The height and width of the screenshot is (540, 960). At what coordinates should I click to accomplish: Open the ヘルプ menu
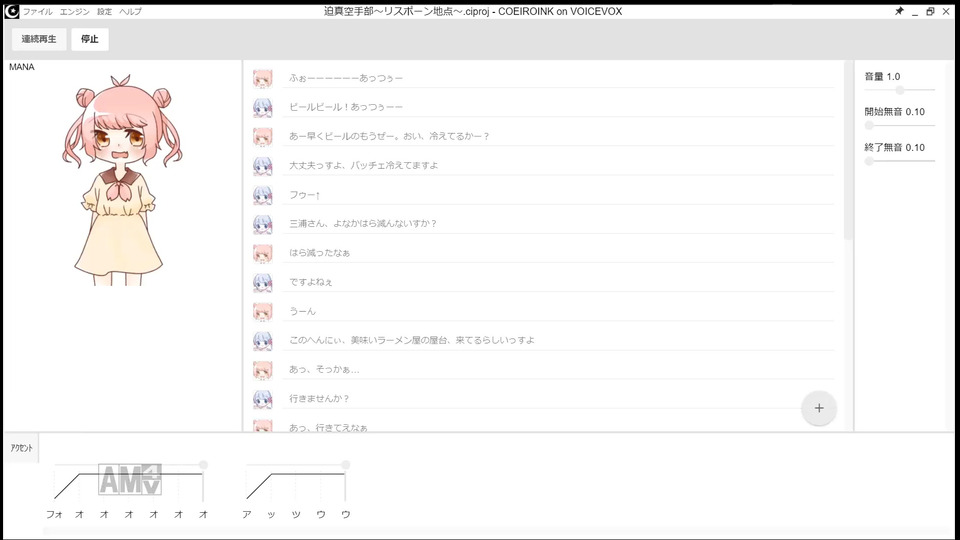coord(130,12)
